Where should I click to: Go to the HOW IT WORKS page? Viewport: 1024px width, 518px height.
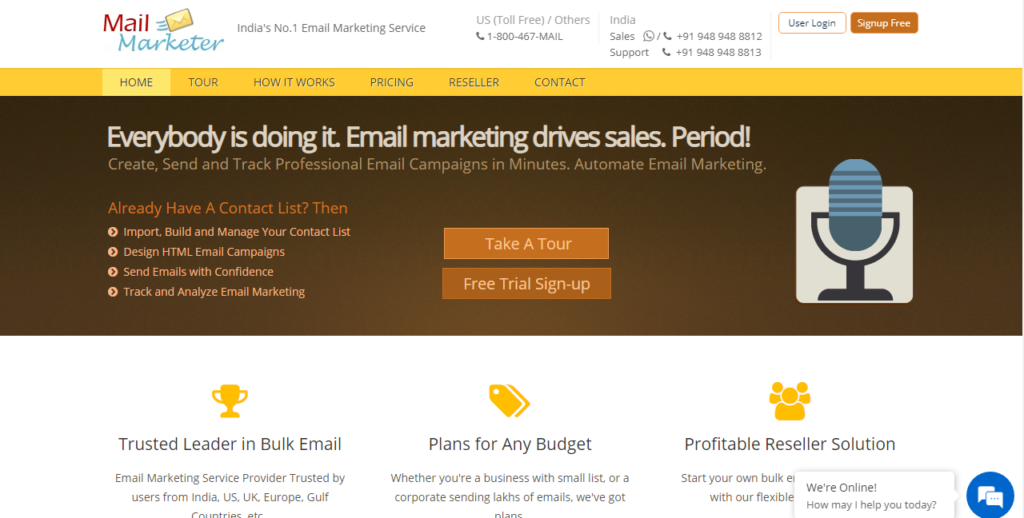[294, 82]
